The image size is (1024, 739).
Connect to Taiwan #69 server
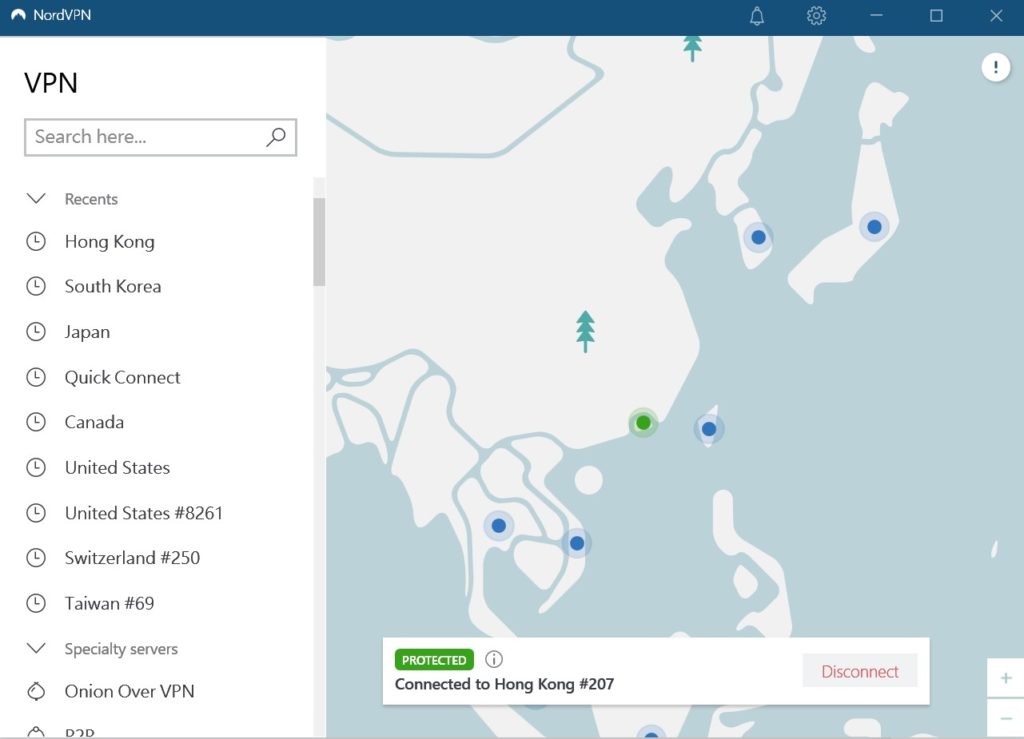point(110,603)
